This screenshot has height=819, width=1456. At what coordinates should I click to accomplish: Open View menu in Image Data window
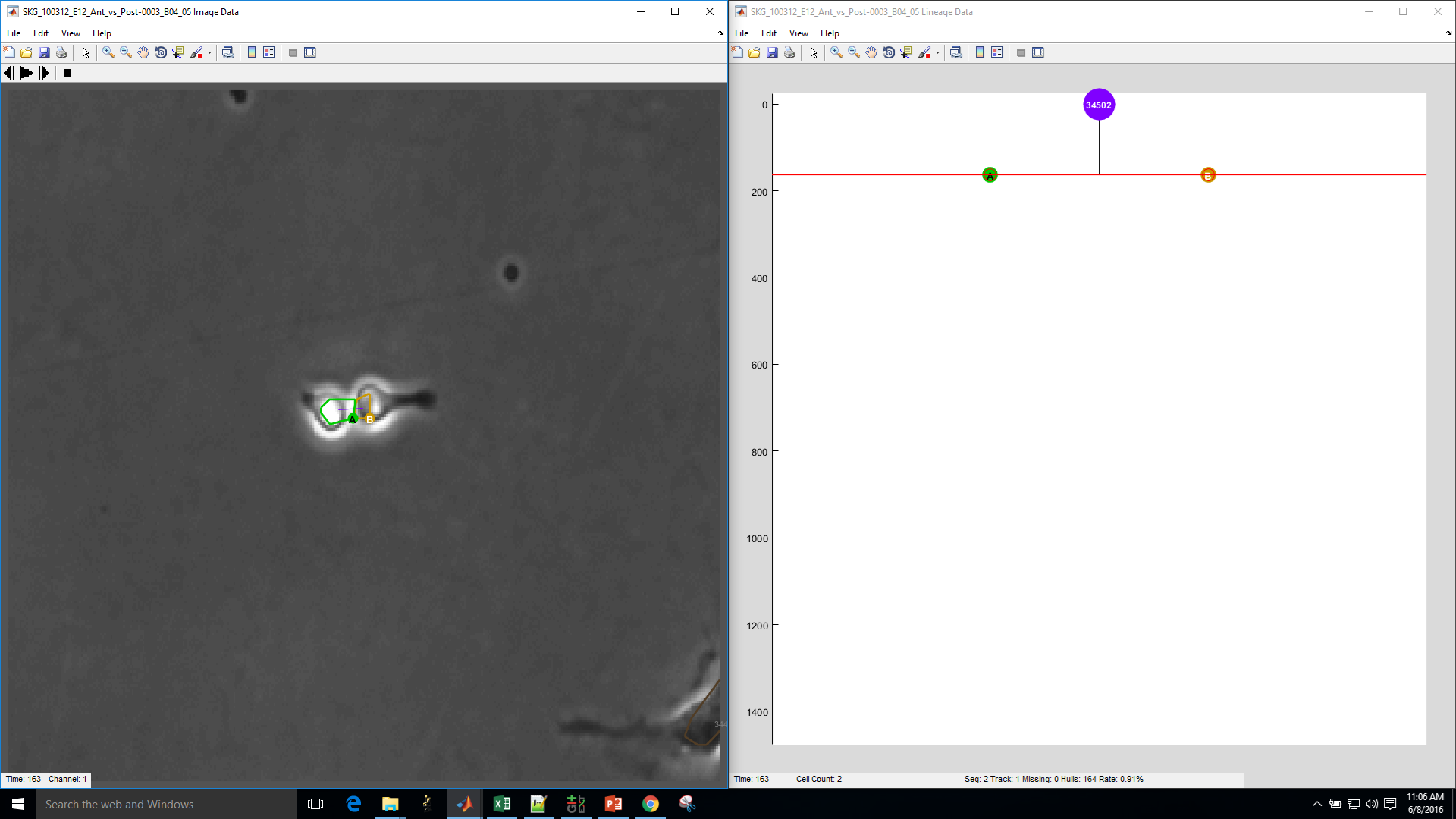coord(71,33)
